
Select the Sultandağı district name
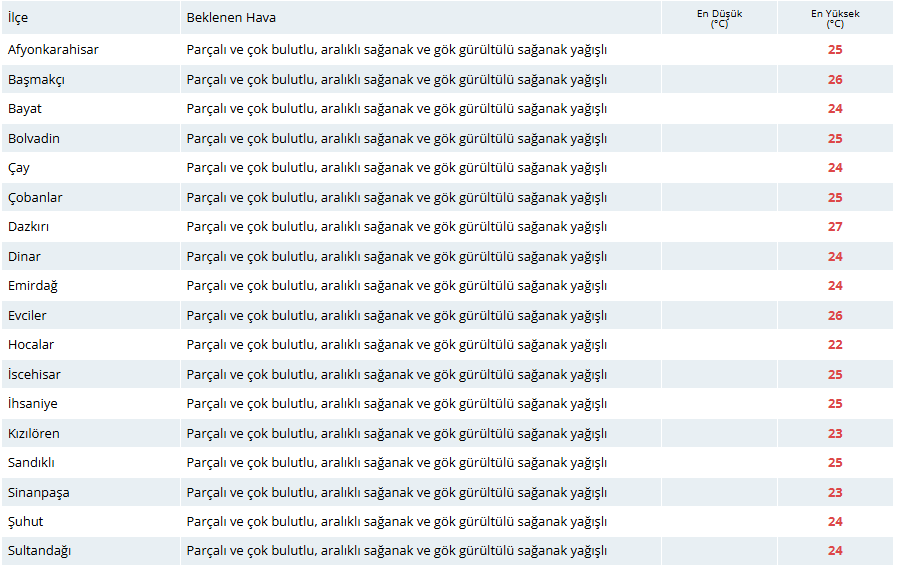click(x=39, y=551)
